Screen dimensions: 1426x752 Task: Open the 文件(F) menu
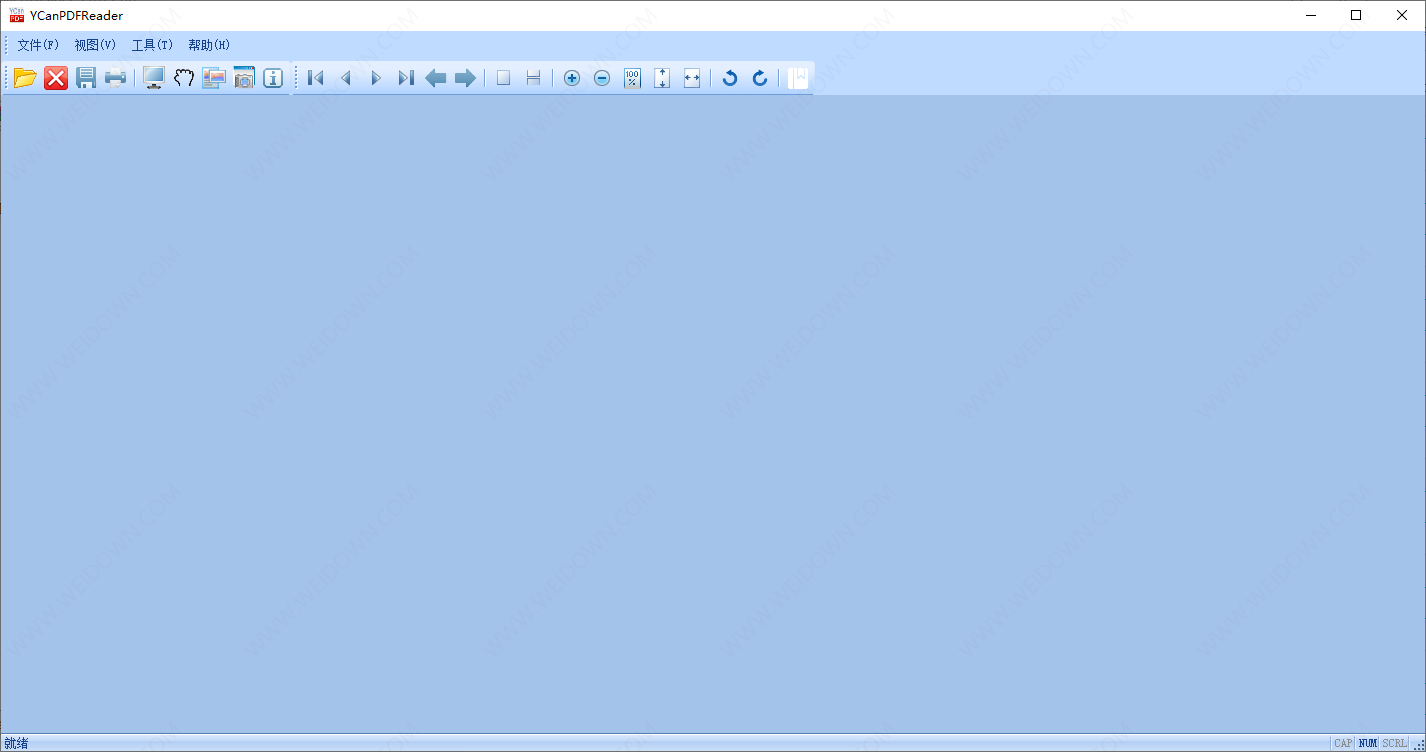click(x=38, y=45)
